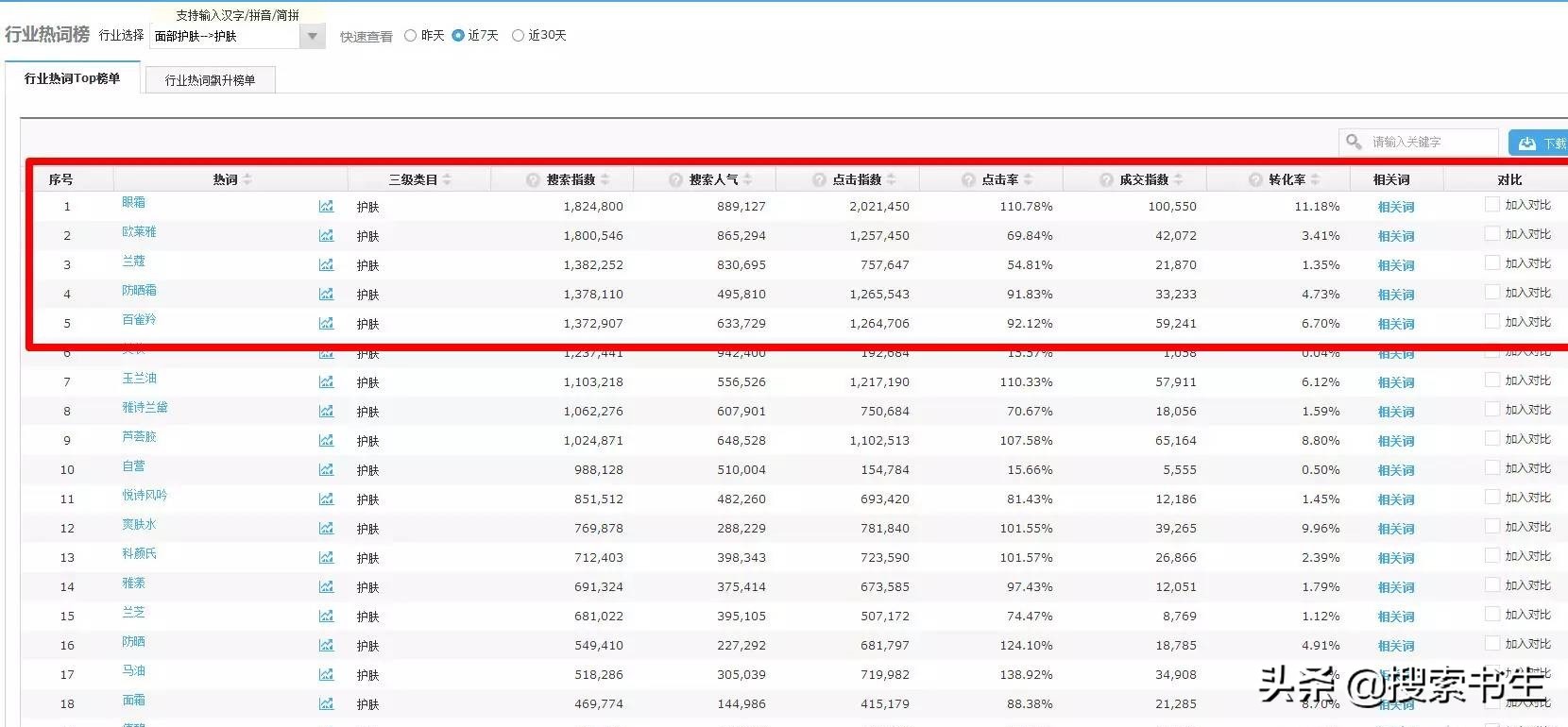Open 相关词 link for 雅诗兰黛
The height and width of the screenshot is (727, 1568).
[x=1395, y=412]
